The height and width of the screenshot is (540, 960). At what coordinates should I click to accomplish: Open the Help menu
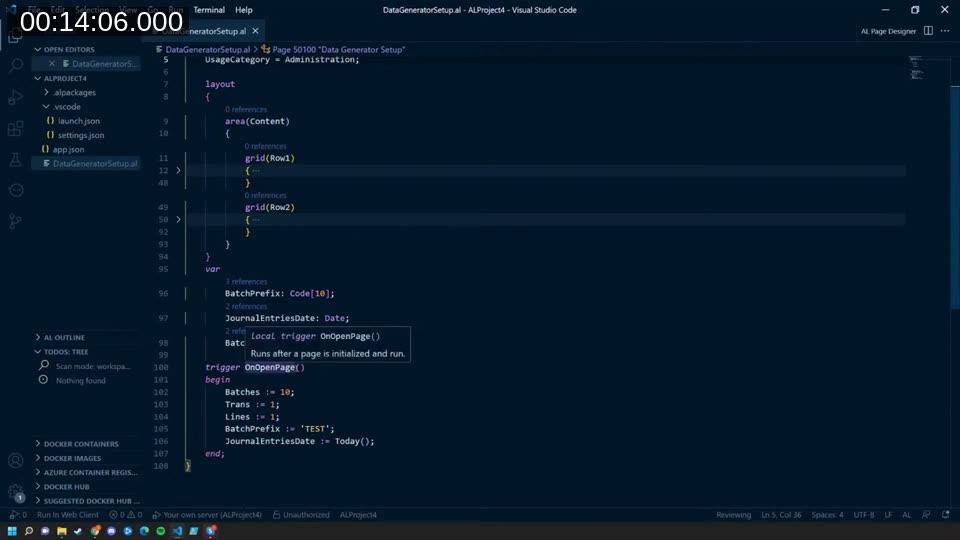click(x=244, y=10)
